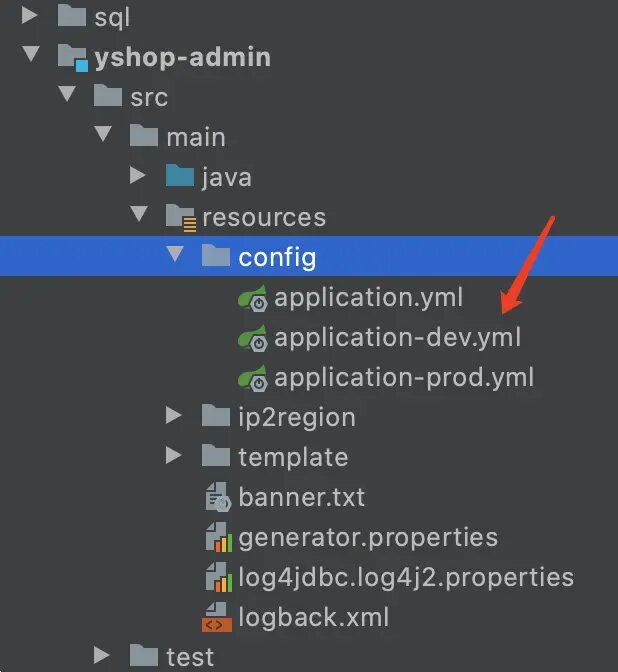Click the resources root folder icon
This screenshot has height=672, width=618.
click(181, 218)
